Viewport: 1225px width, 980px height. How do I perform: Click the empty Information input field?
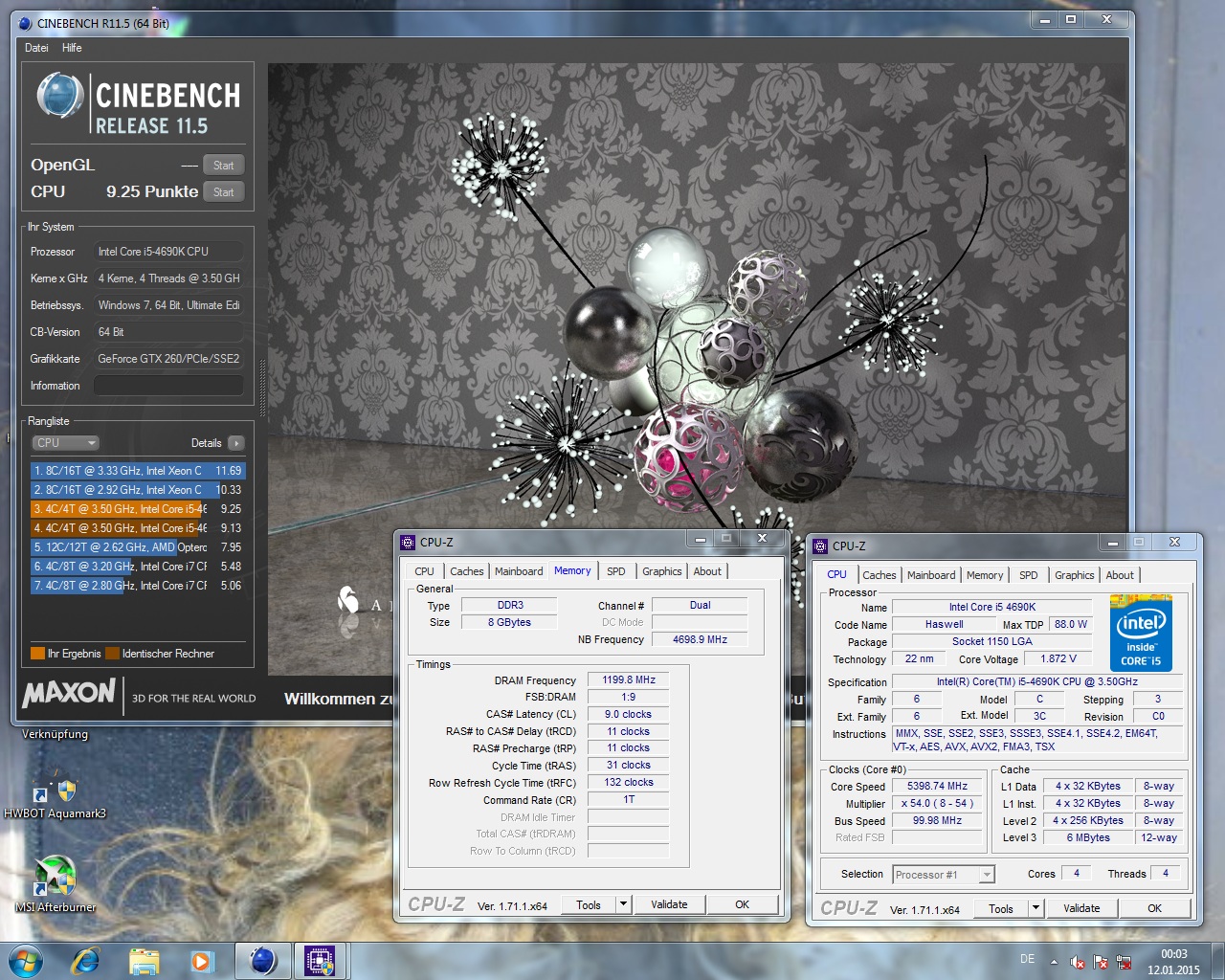tap(168, 386)
